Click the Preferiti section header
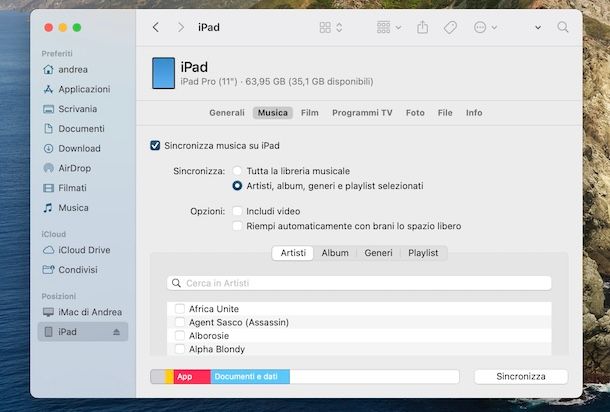 click(x=57, y=53)
